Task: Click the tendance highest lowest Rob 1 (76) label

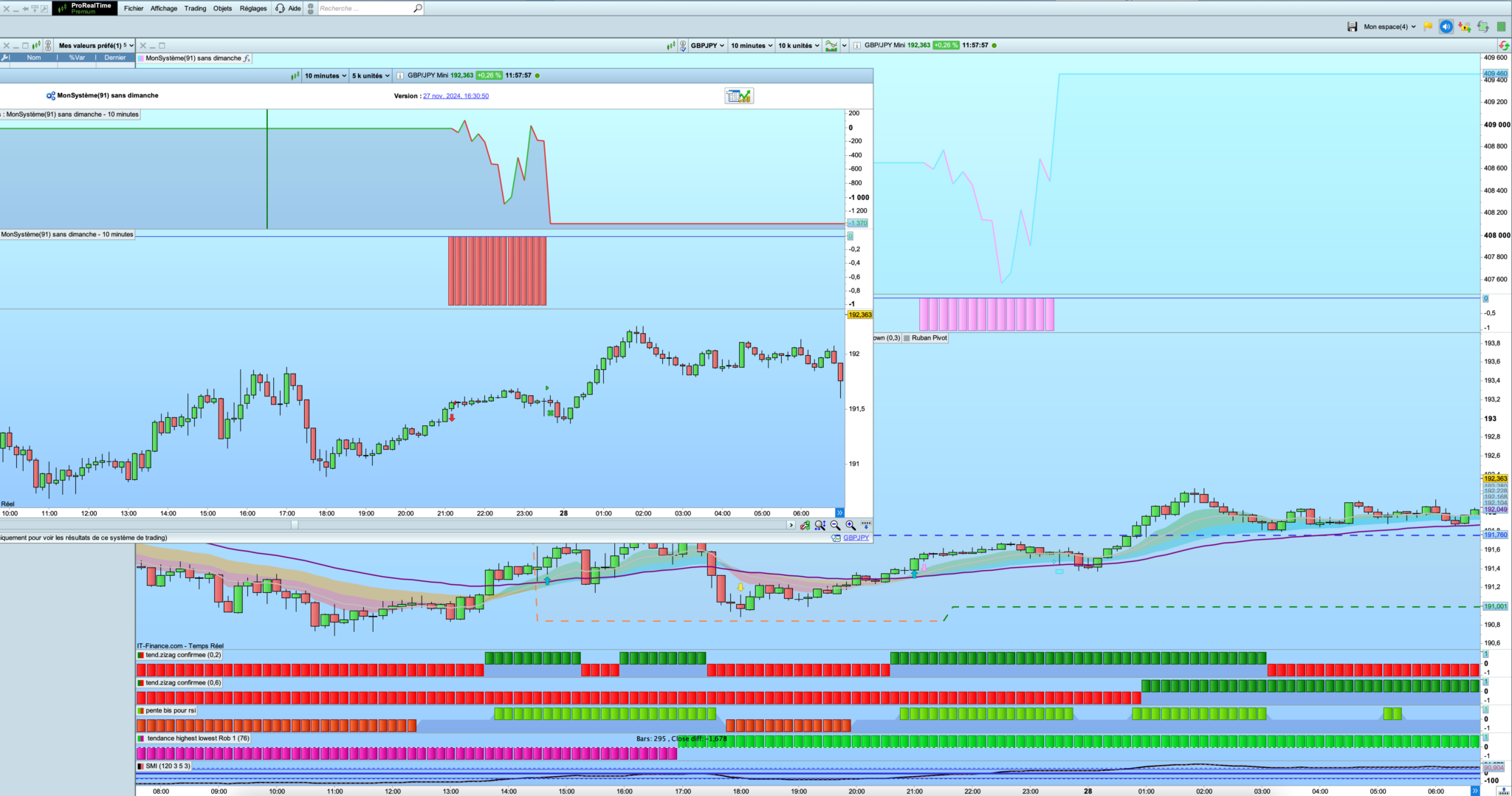Action: click(198, 738)
